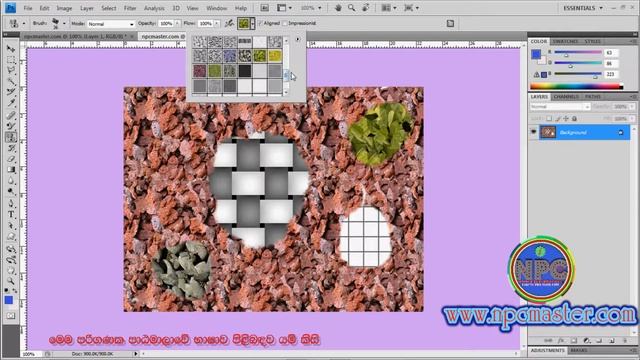Viewport: 640px width, 360px height.
Task: Open the Filter menu
Action: tap(130, 8)
